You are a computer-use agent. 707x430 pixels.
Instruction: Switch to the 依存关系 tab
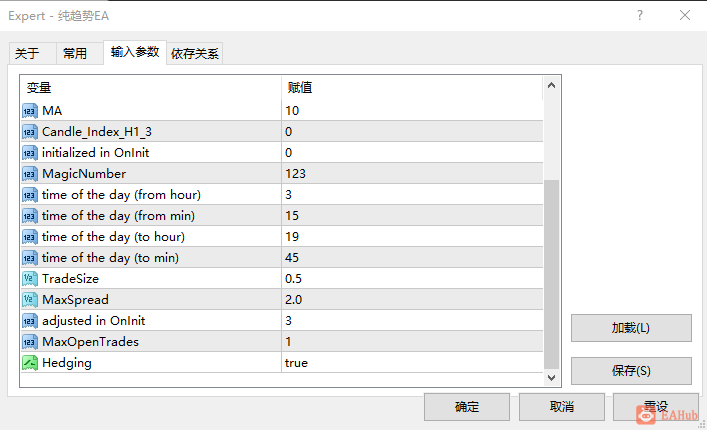(195, 54)
